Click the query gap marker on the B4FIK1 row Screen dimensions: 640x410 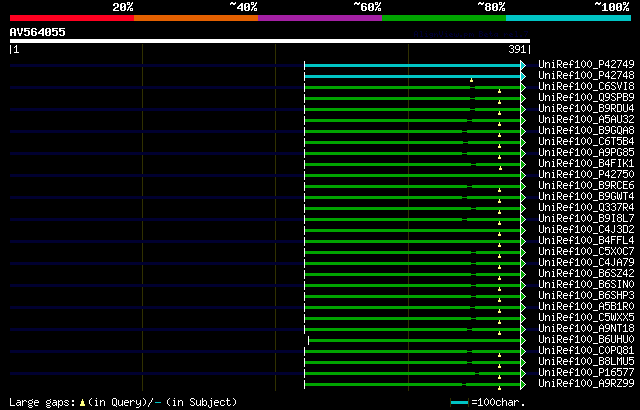pos(500,168)
